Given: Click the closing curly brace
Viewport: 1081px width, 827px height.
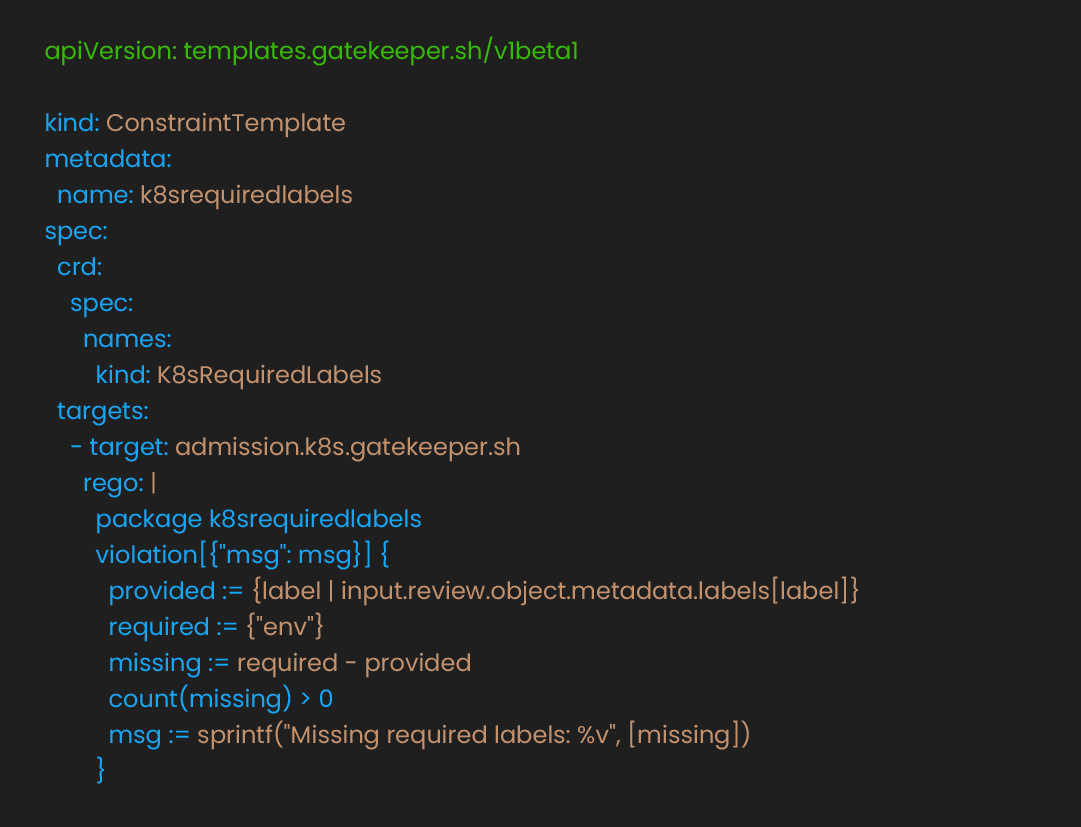Looking at the screenshot, I should [101, 770].
